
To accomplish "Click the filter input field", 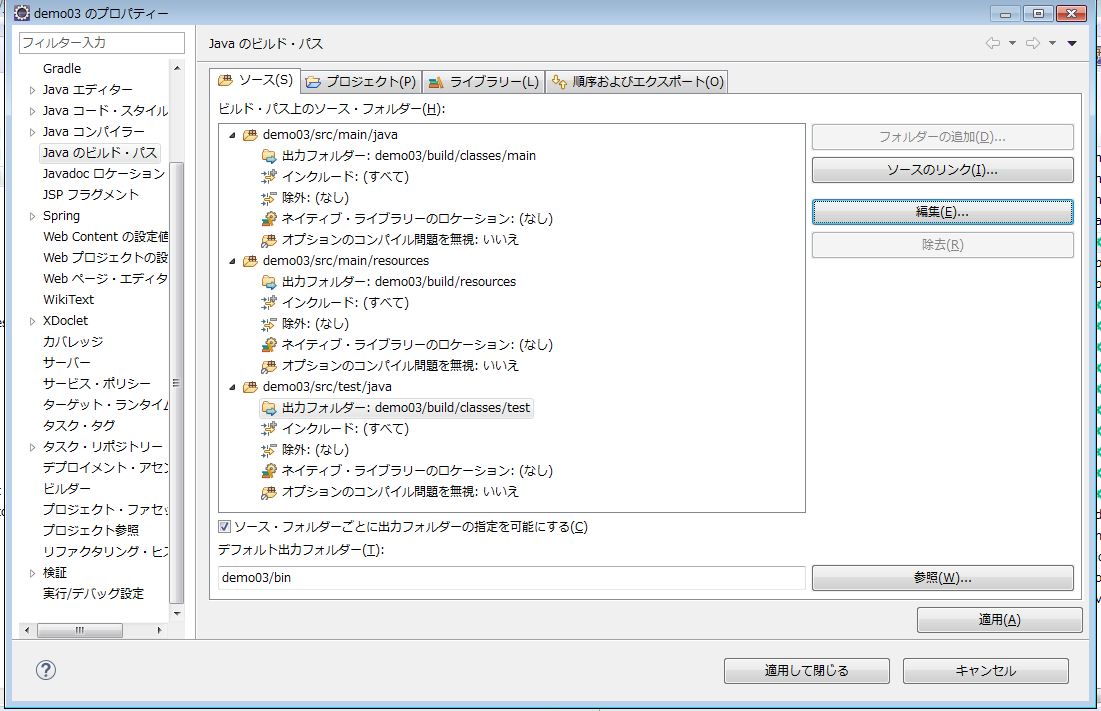I will tap(97, 43).
